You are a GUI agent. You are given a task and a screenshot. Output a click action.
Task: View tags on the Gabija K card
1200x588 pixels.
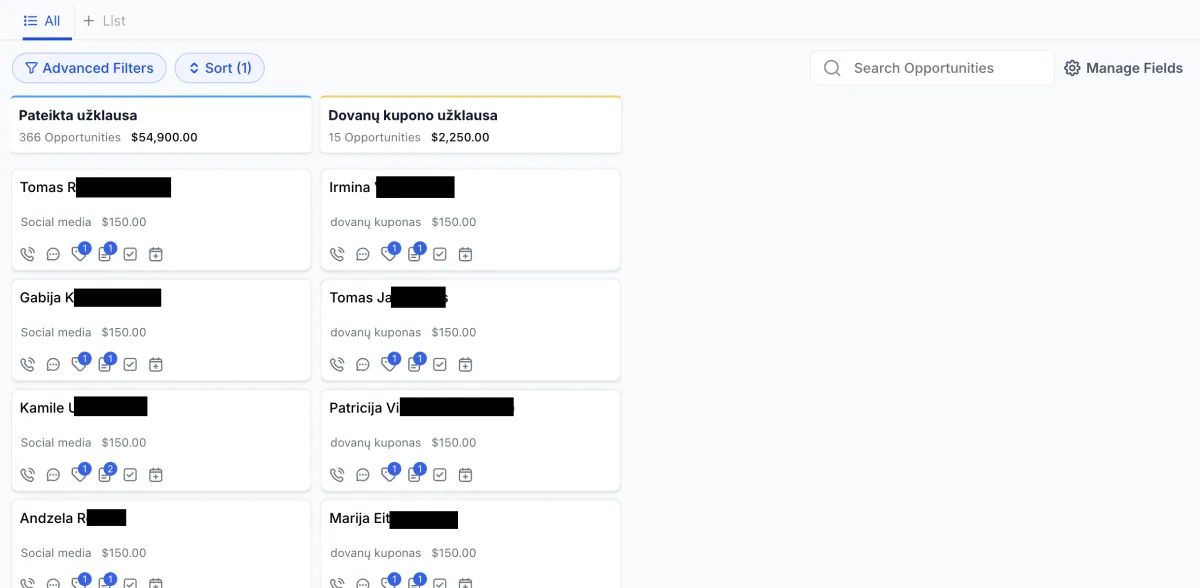coord(80,363)
